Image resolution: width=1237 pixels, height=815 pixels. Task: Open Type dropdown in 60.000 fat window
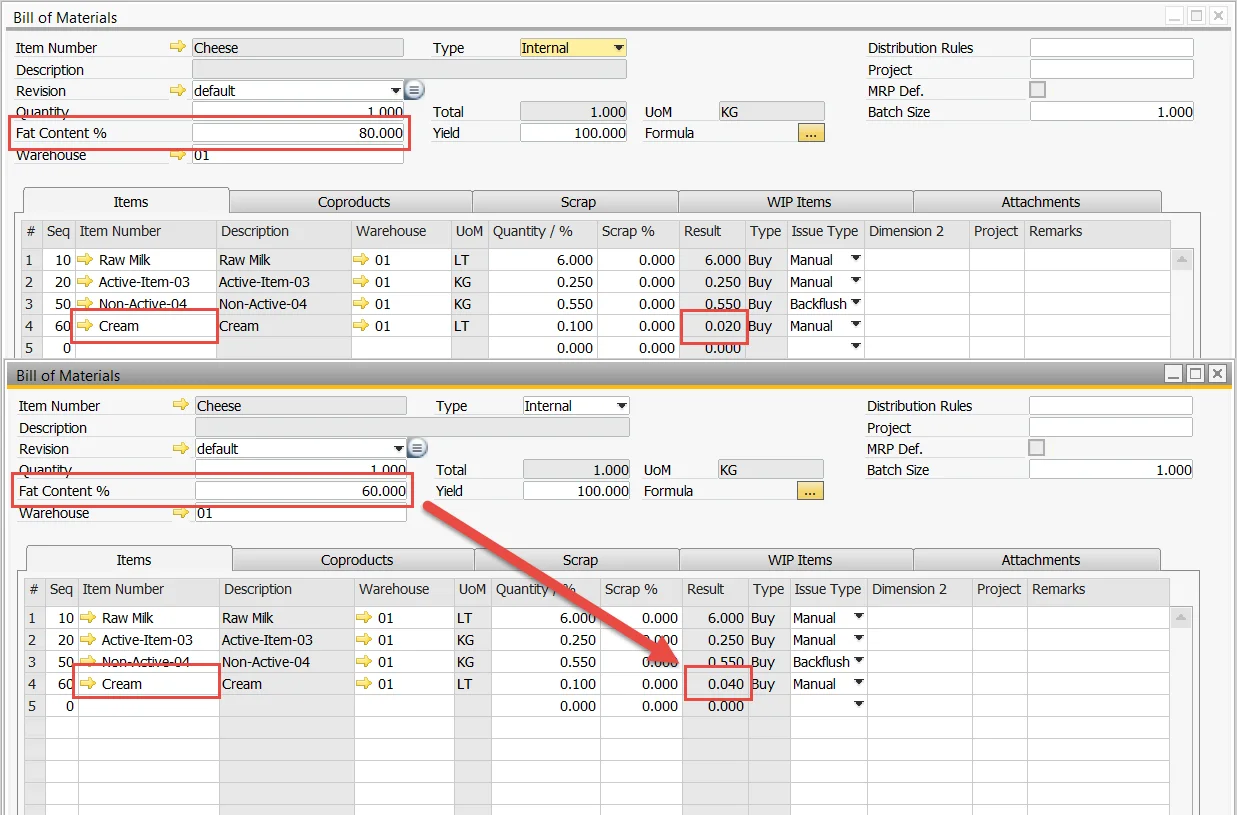(622, 405)
